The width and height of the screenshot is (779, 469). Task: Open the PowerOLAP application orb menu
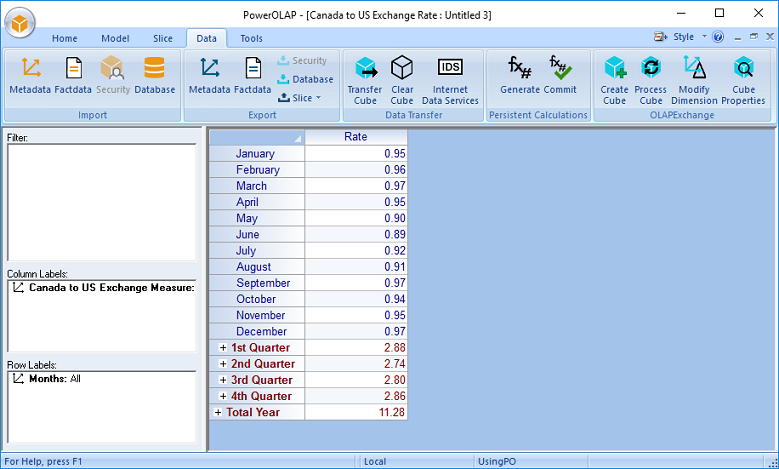[20, 23]
